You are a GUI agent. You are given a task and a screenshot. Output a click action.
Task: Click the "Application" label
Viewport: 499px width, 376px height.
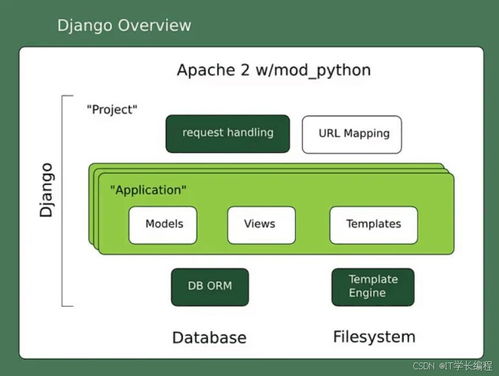[x=148, y=190]
